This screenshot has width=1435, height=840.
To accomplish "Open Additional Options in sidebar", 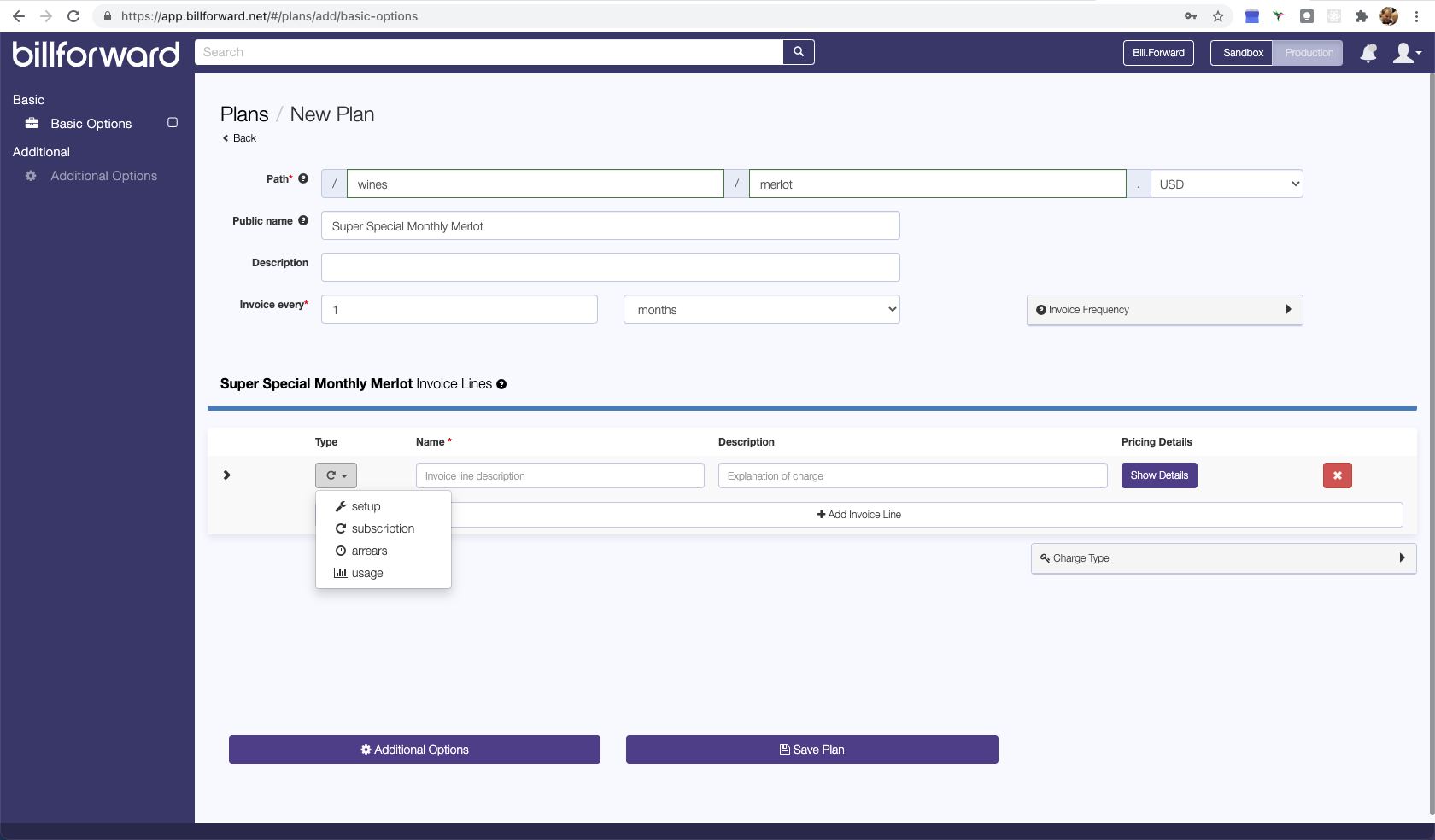I will [104, 176].
